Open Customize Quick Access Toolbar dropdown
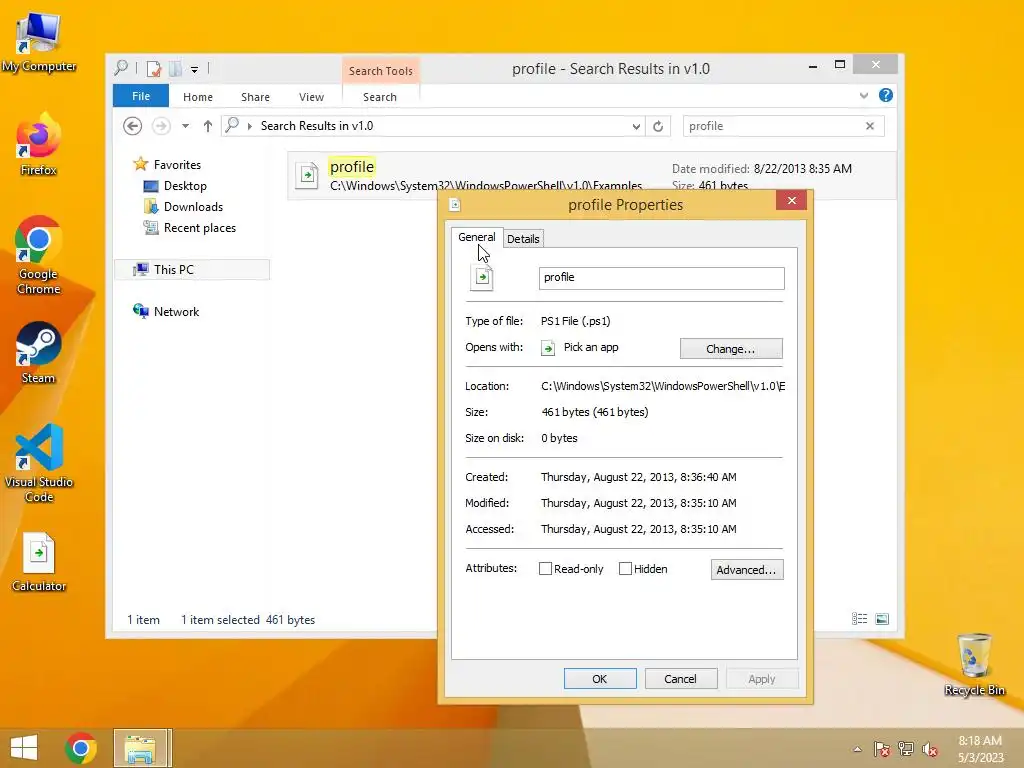Image resolution: width=1024 pixels, height=768 pixels. (195, 69)
